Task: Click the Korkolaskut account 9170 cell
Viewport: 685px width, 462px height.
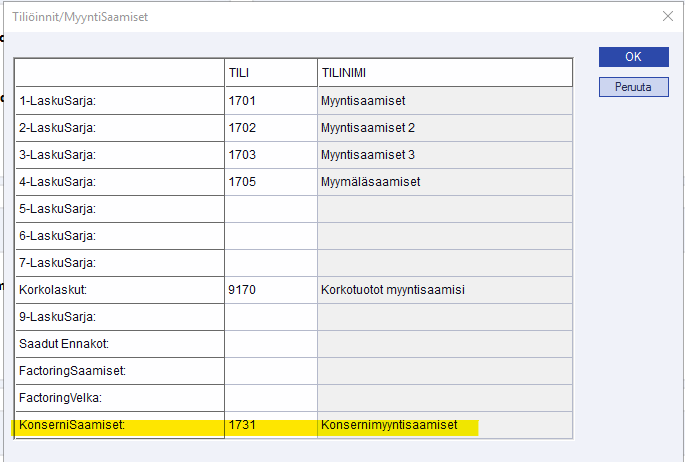Action: [269, 290]
